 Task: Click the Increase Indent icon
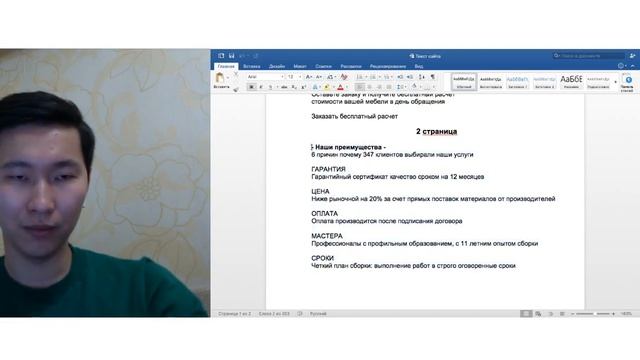coord(410,77)
